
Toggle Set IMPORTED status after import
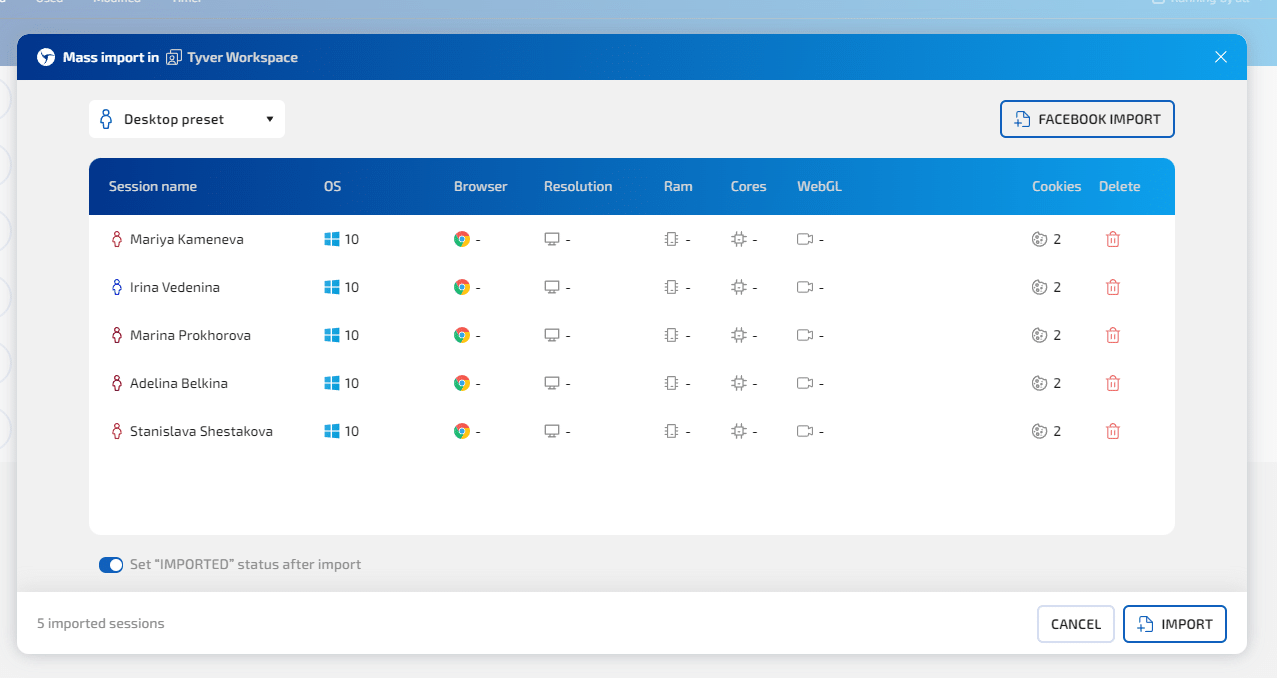(x=111, y=565)
